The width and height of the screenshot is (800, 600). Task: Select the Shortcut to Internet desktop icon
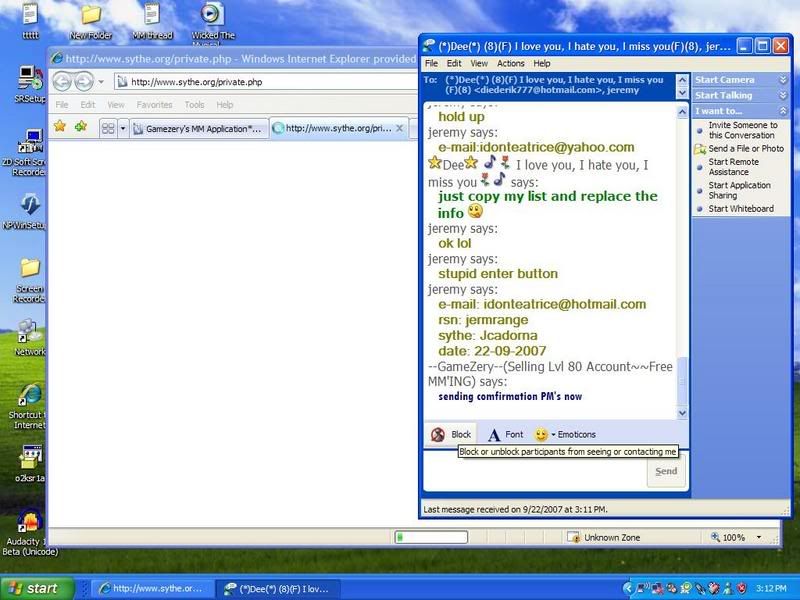pos(29,406)
